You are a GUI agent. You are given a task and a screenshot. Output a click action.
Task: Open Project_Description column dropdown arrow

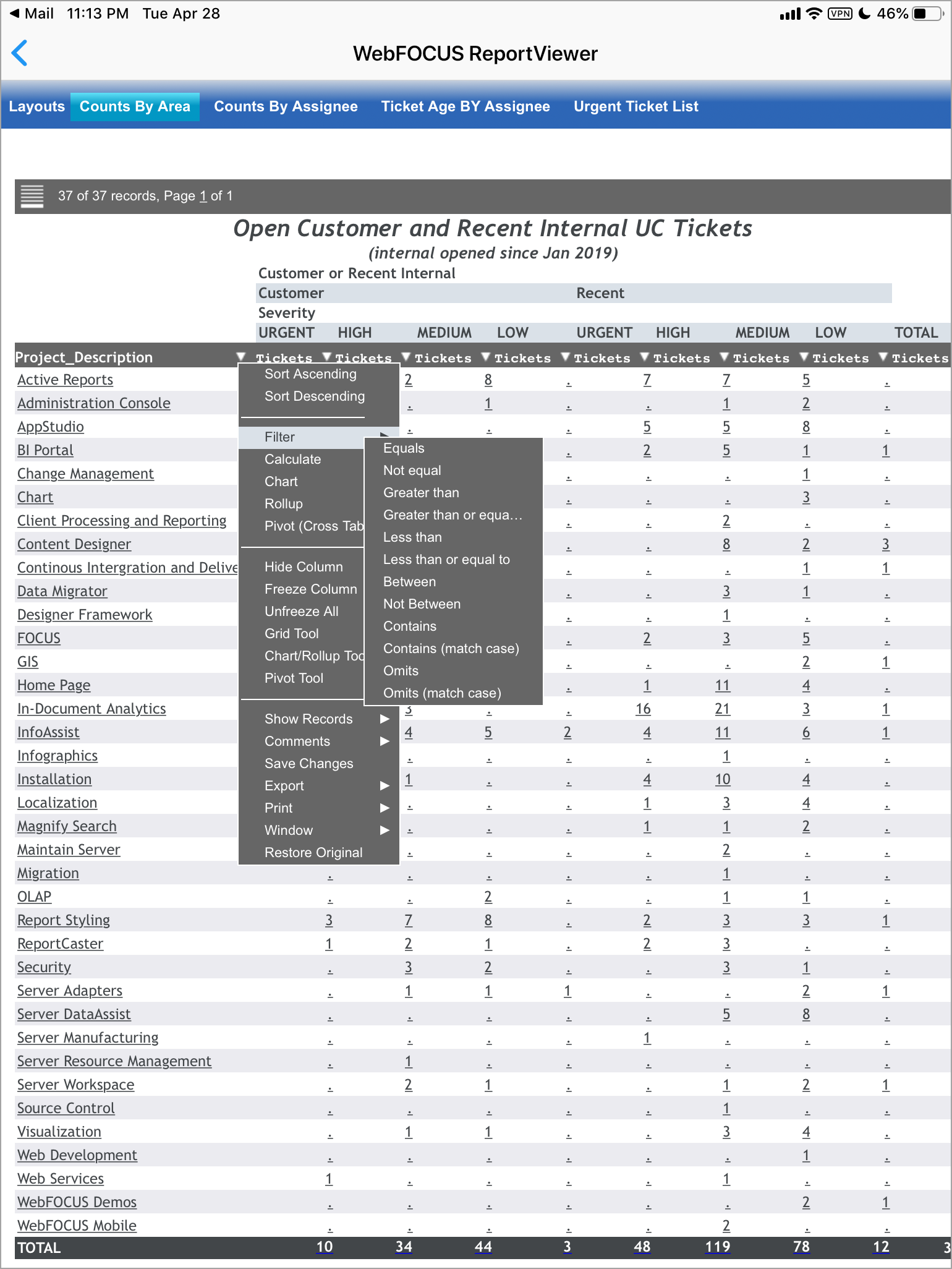click(x=241, y=357)
